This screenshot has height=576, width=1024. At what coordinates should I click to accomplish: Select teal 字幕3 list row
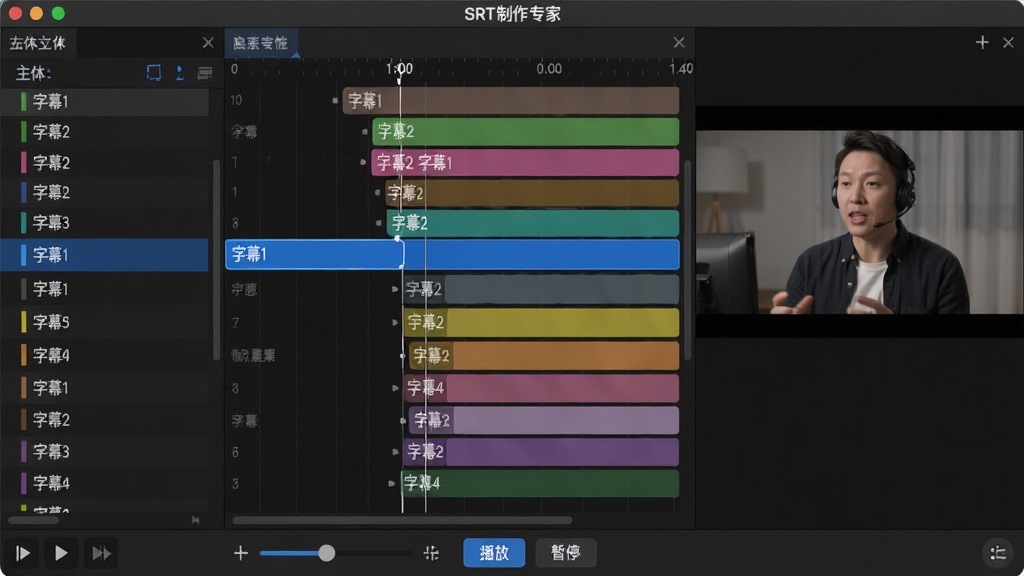[x=104, y=223]
